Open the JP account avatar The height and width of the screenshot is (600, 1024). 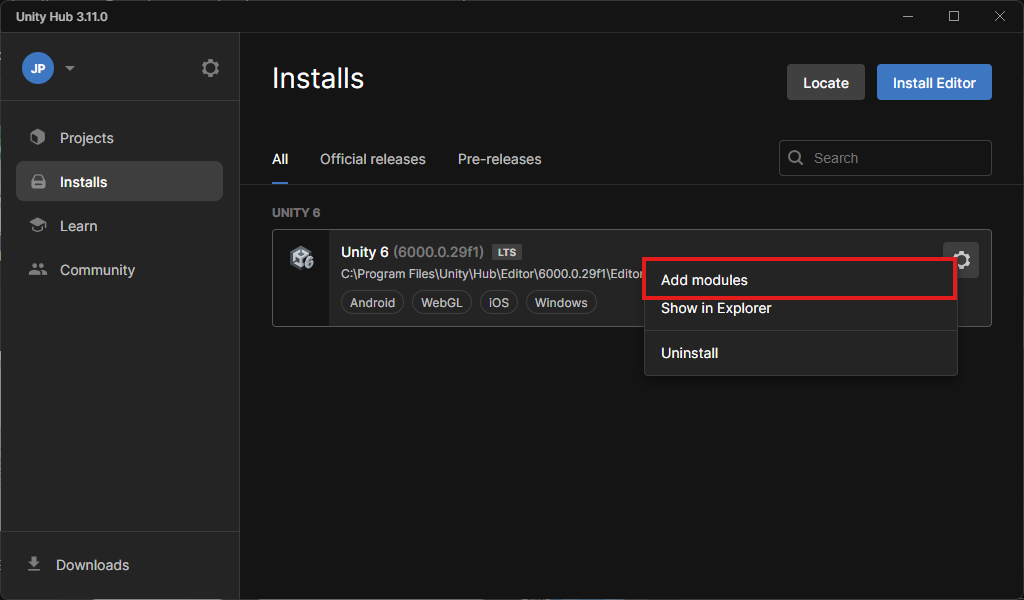click(38, 68)
